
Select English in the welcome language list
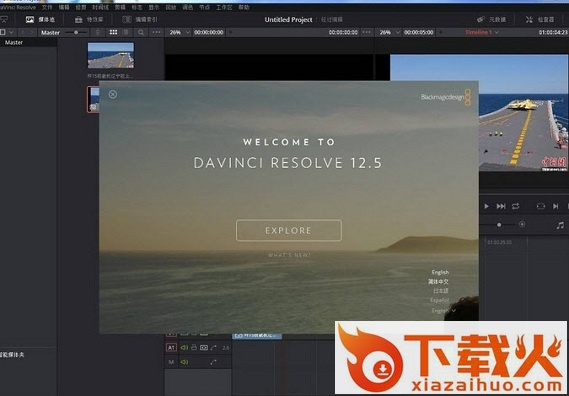coord(440,272)
